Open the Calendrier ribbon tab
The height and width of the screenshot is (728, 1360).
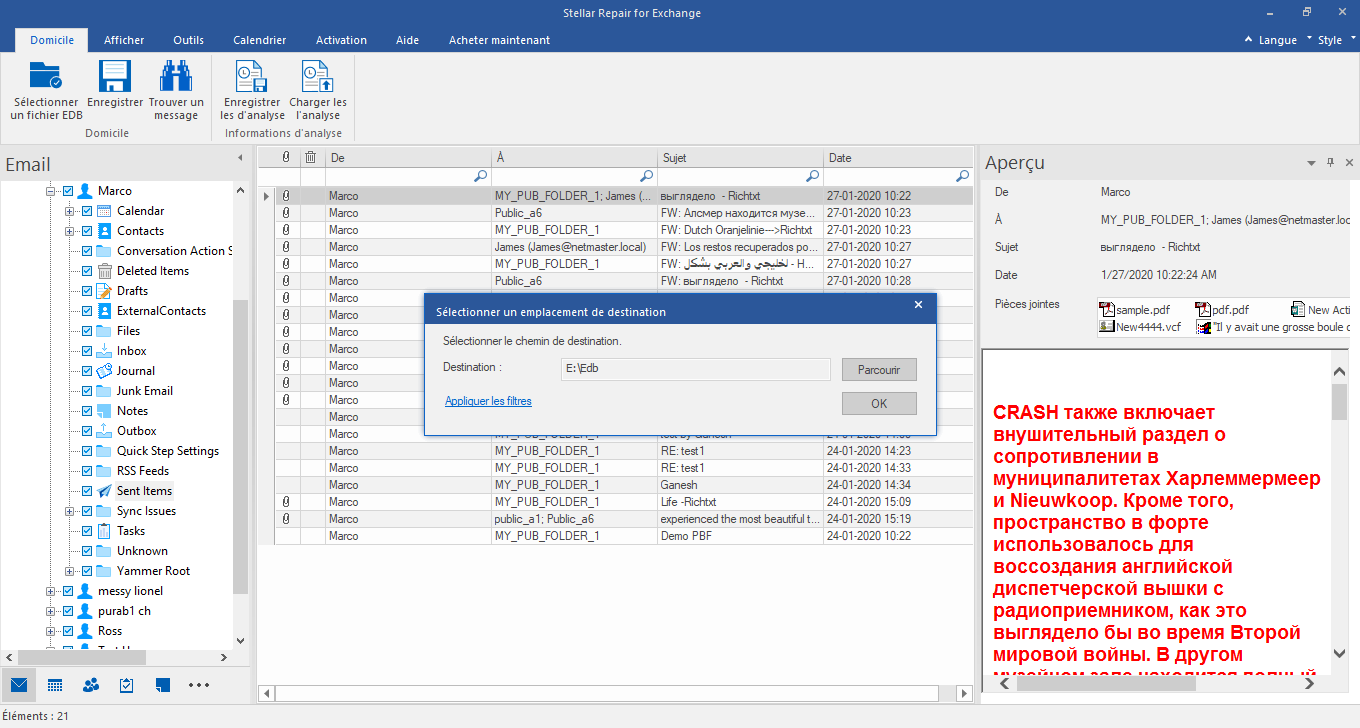pos(260,40)
